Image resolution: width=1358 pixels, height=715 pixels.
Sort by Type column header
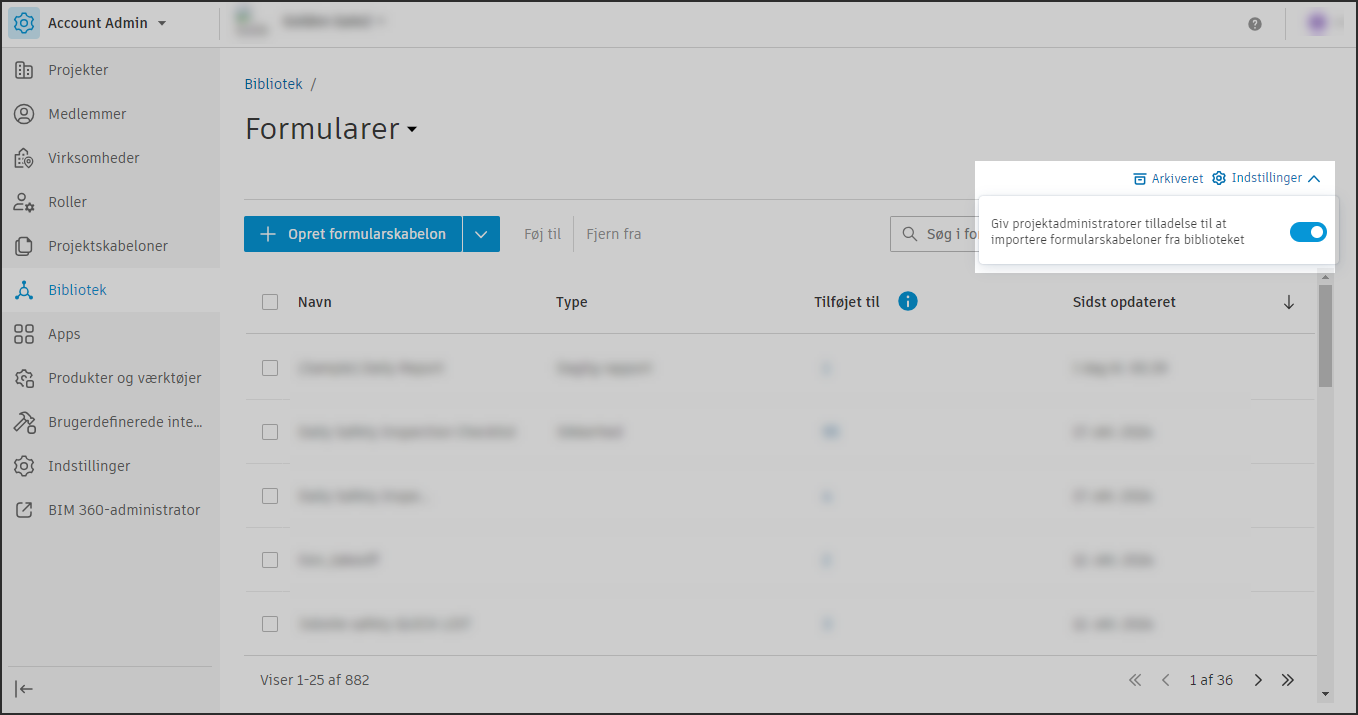pyautogui.click(x=572, y=302)
